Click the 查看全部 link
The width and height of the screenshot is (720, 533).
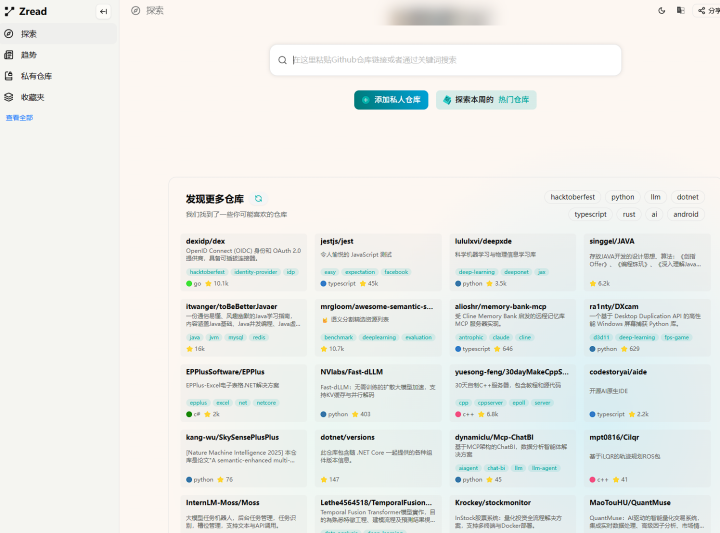19,118
